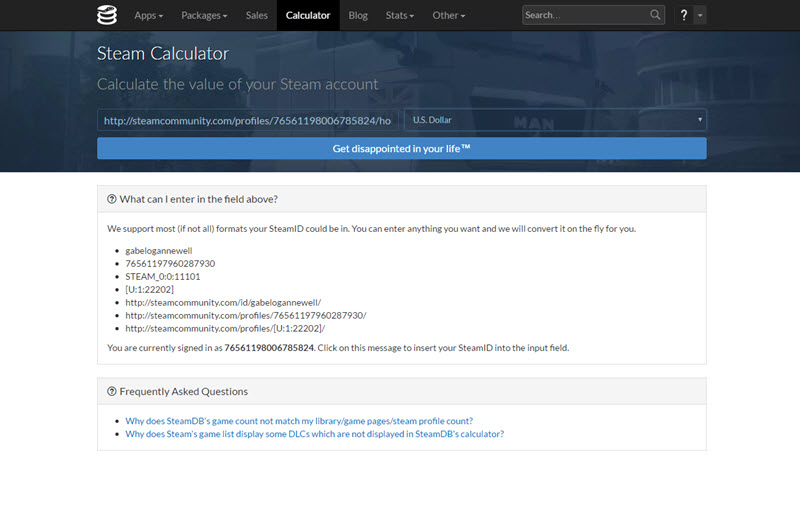The image size is (800, 509).
Task: Open the DLCs not displayed FAQ link
Action: click(314, 434)
